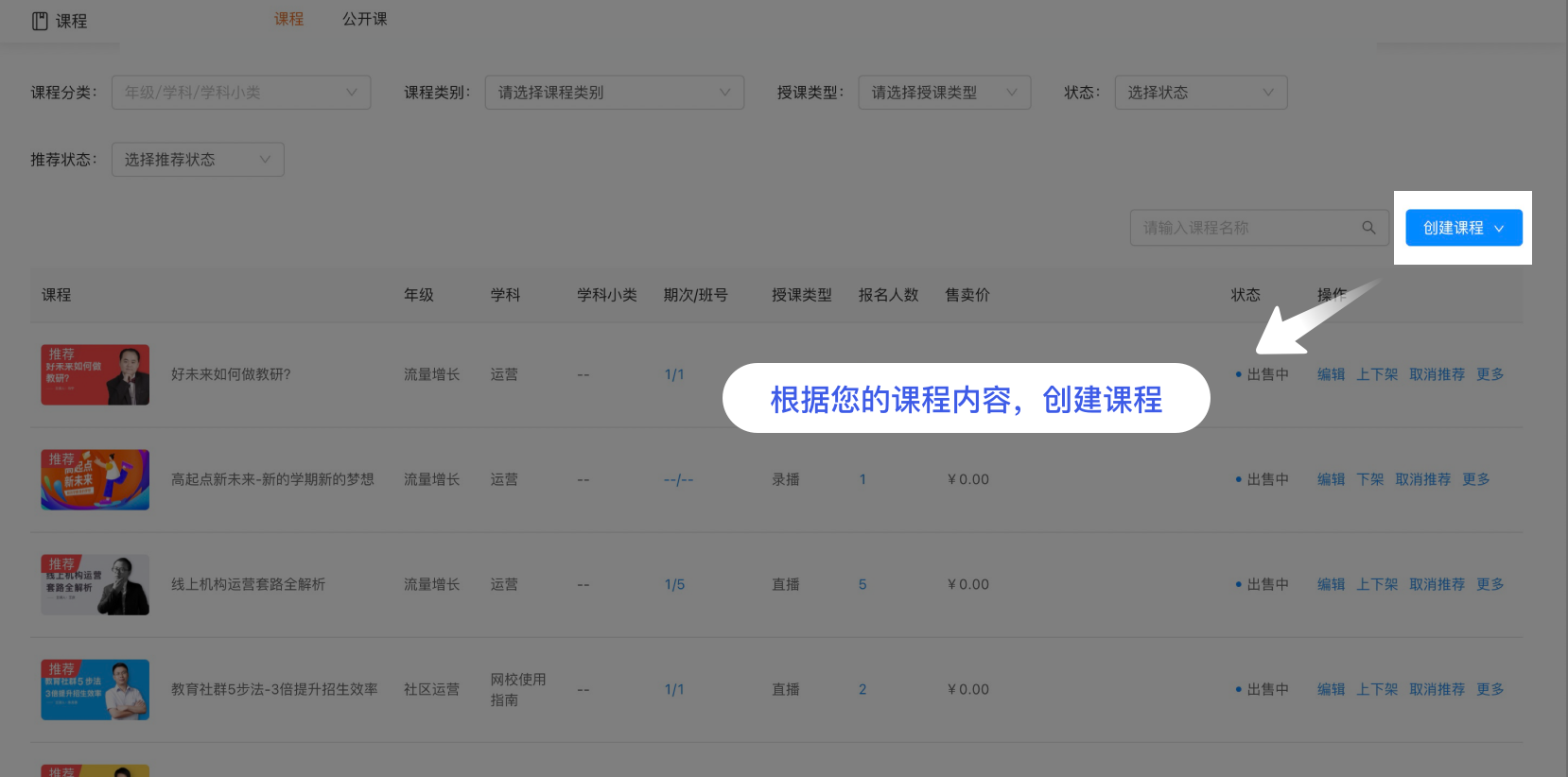Open thumbnail of 线上机构运营套路全解析

95,584
